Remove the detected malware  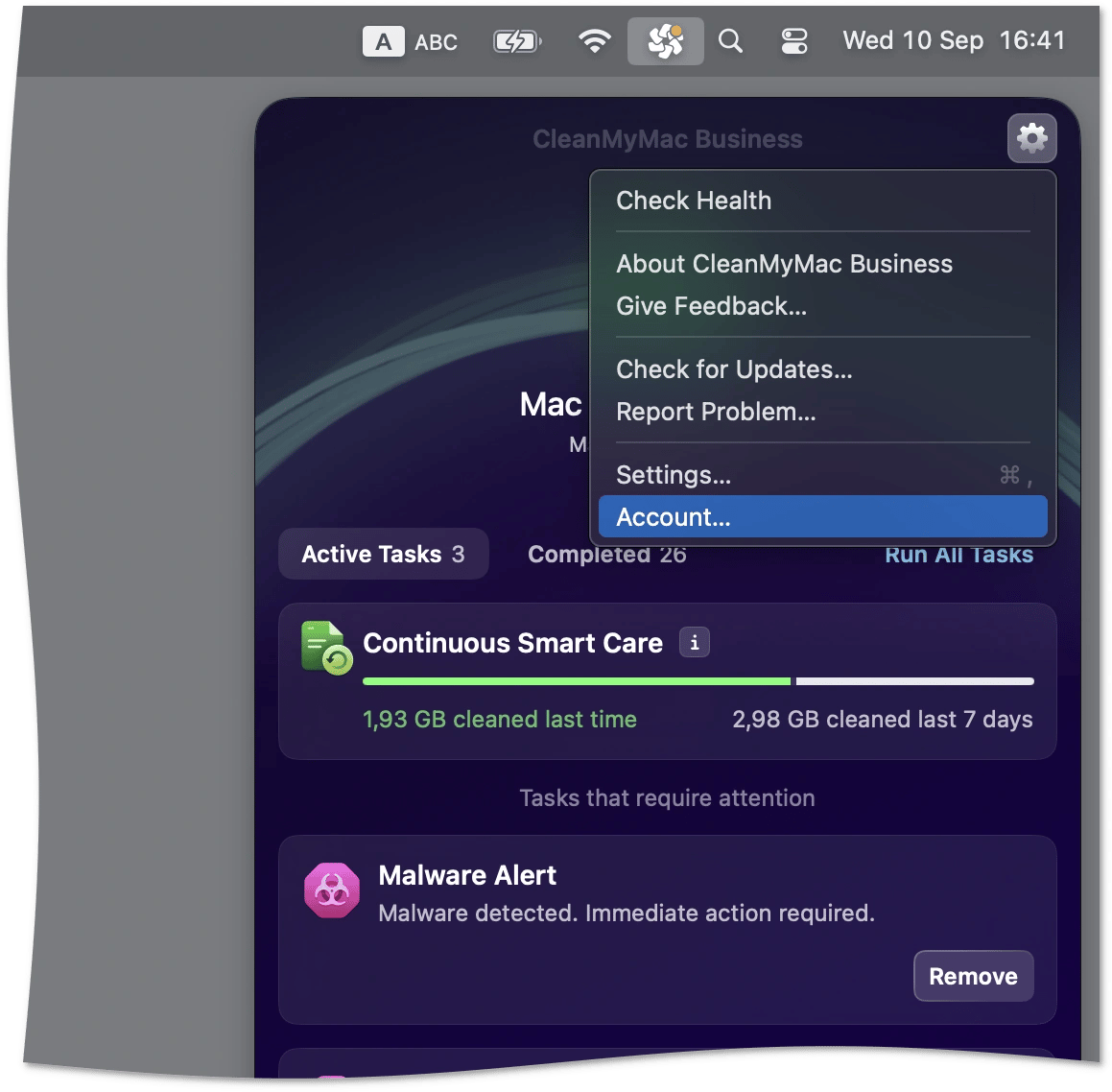click(973, 977)
